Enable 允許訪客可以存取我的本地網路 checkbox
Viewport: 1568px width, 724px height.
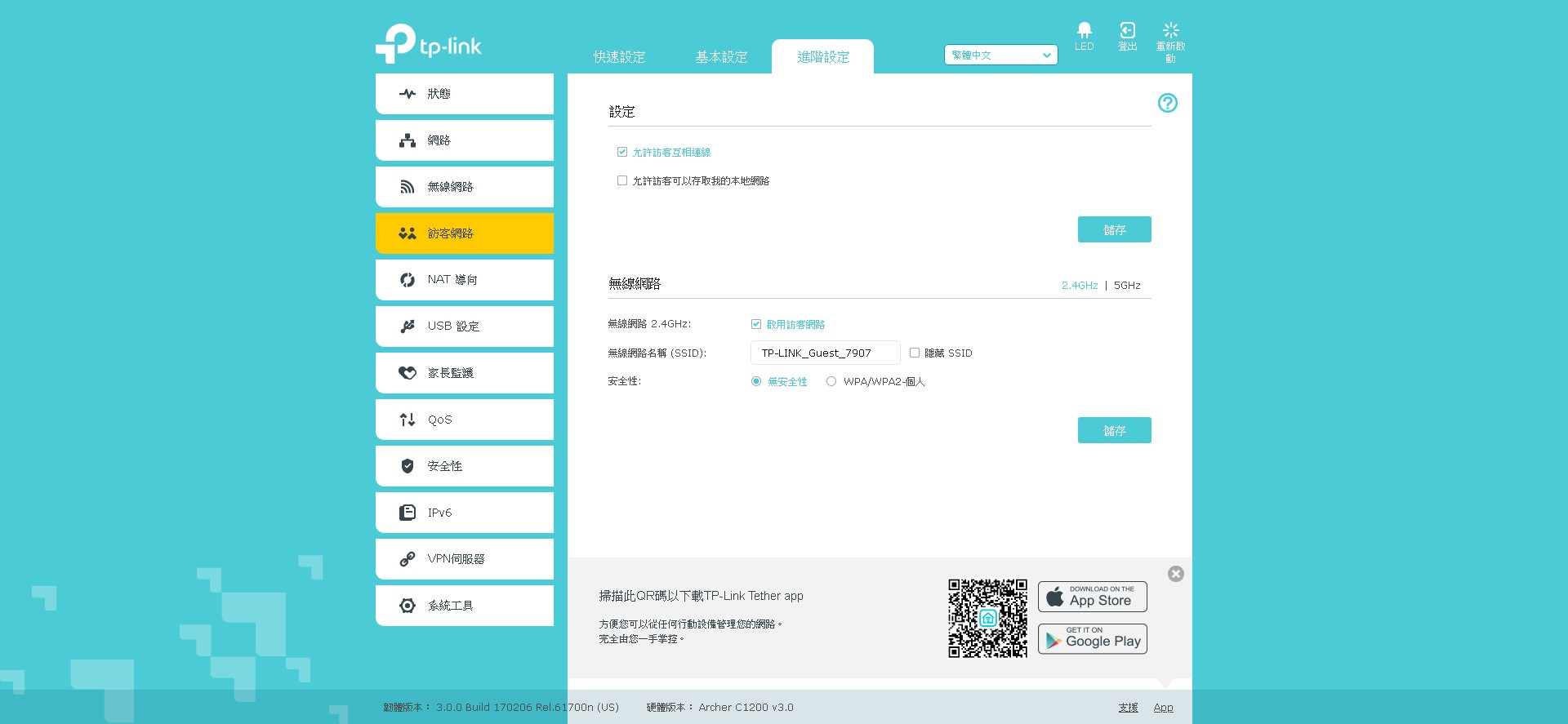[x=622, y=180]
